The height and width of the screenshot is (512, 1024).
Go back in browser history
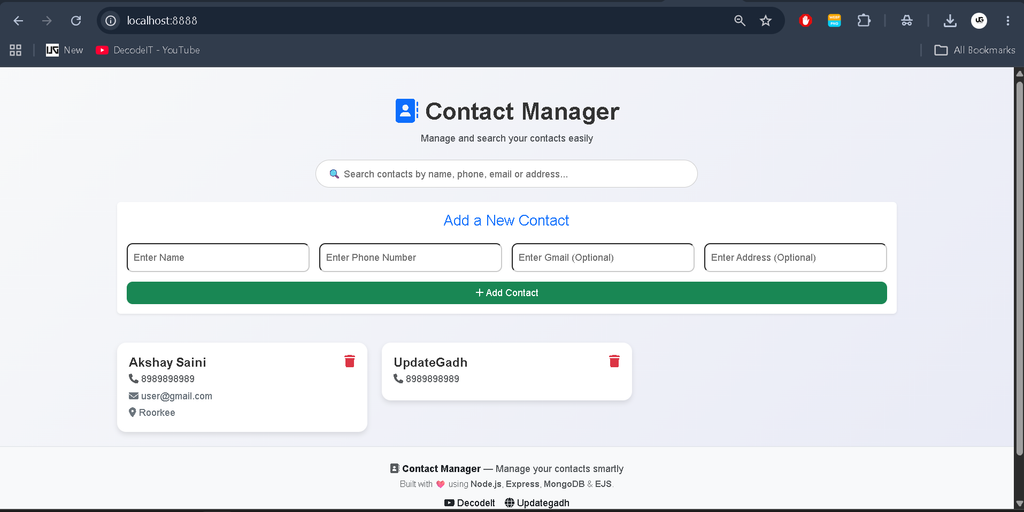point(18,21)
